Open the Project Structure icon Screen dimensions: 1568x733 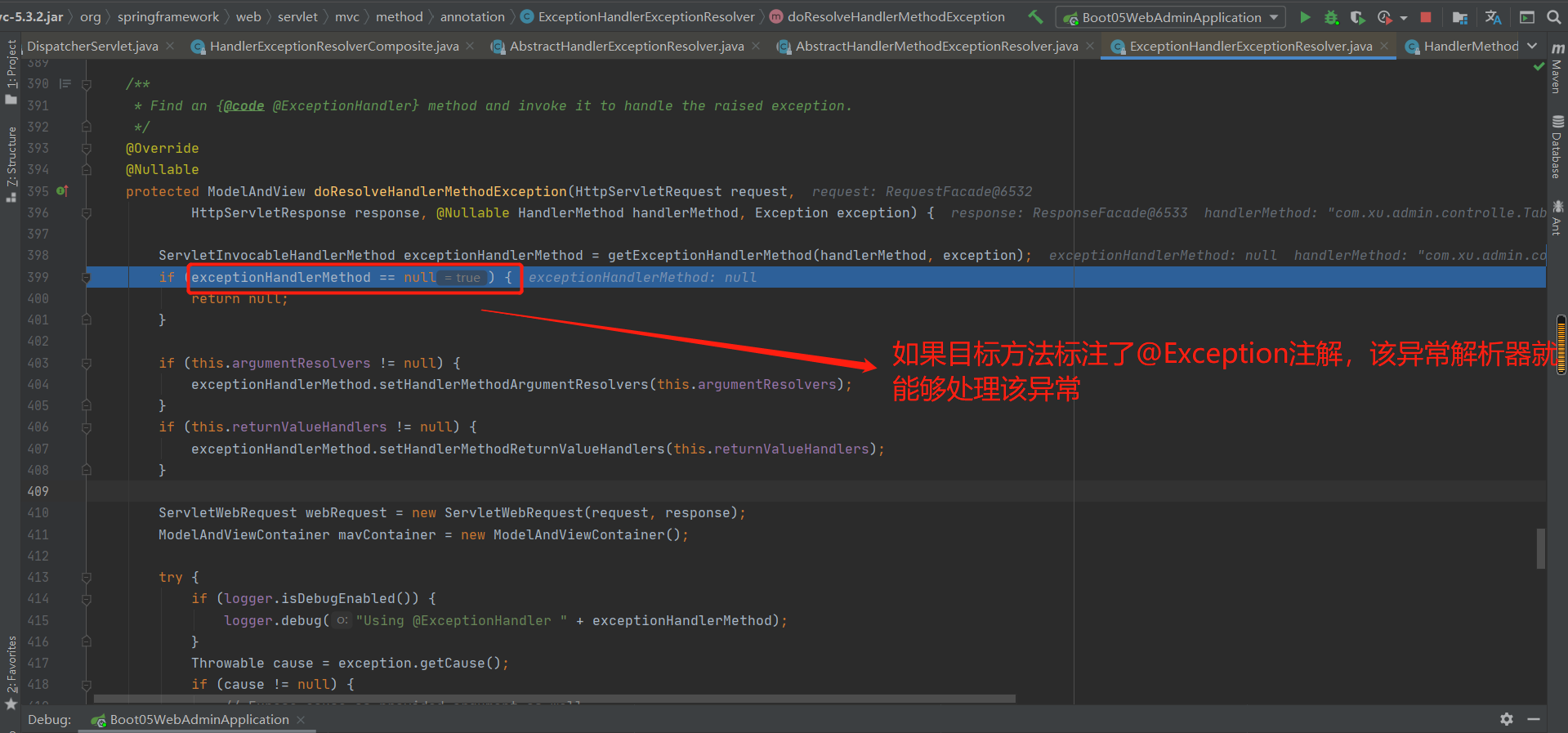coord(1460,17)
